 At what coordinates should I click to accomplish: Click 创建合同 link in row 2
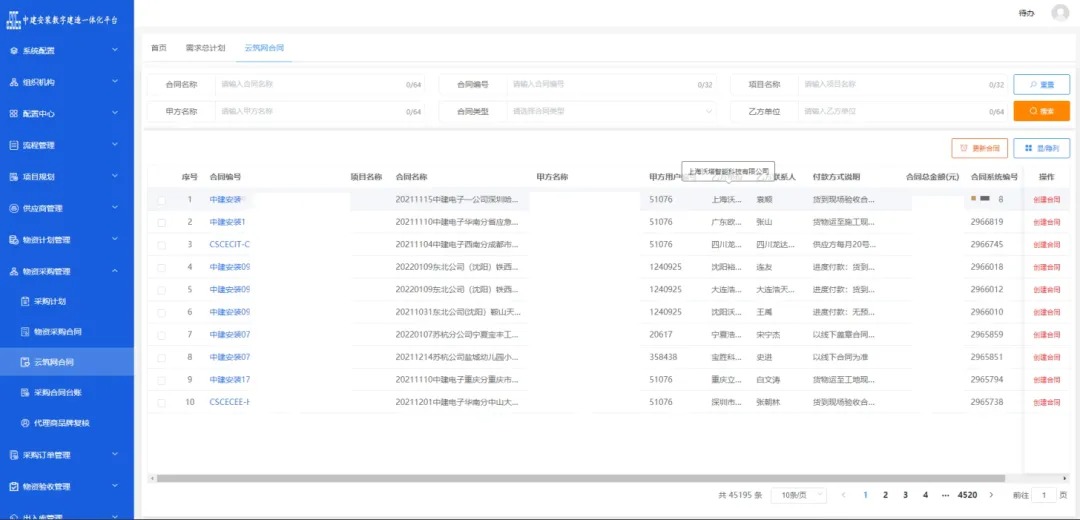coord(1046,222)
